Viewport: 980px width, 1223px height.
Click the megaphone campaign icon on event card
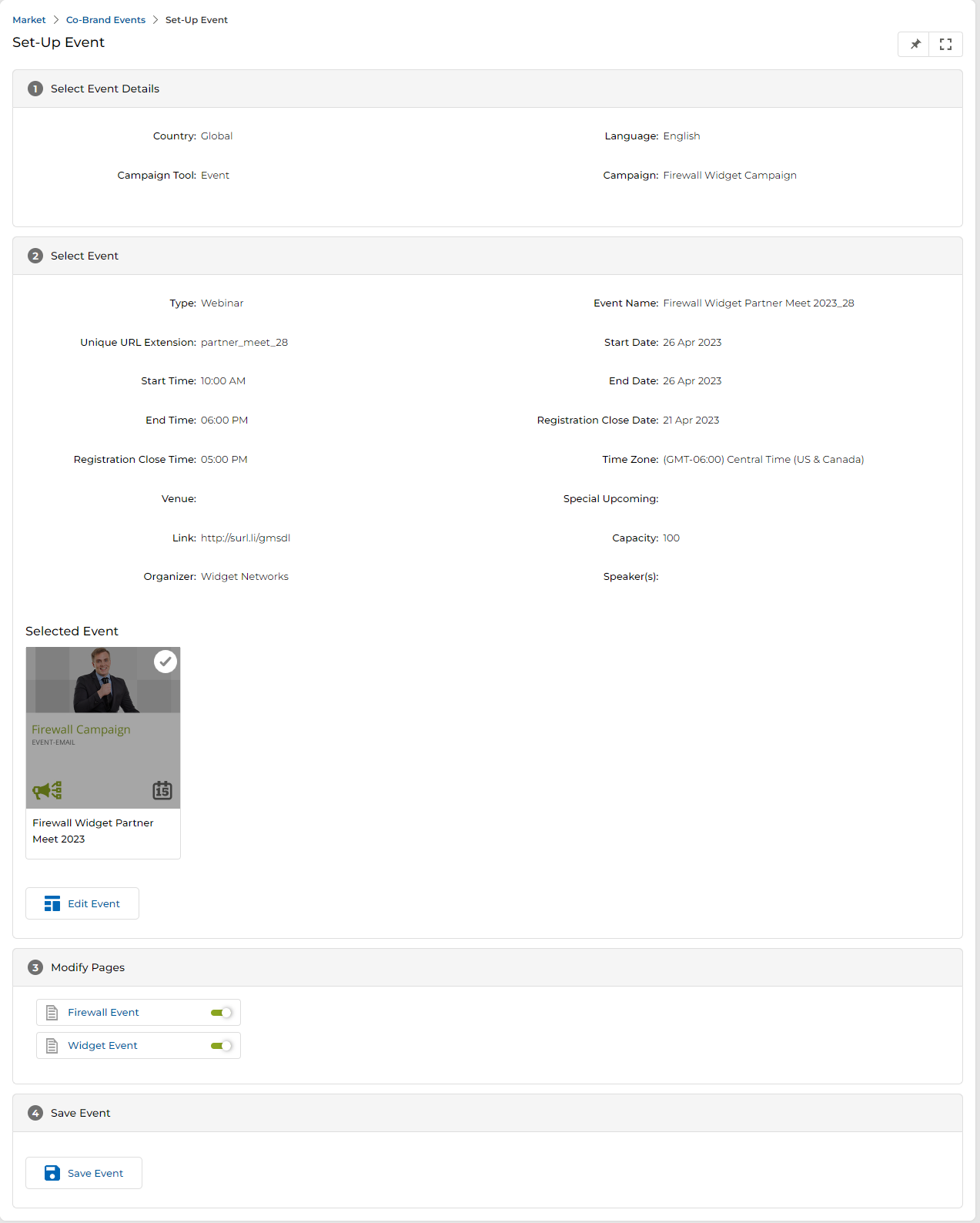pyautogui.click(x=47, y=790)
